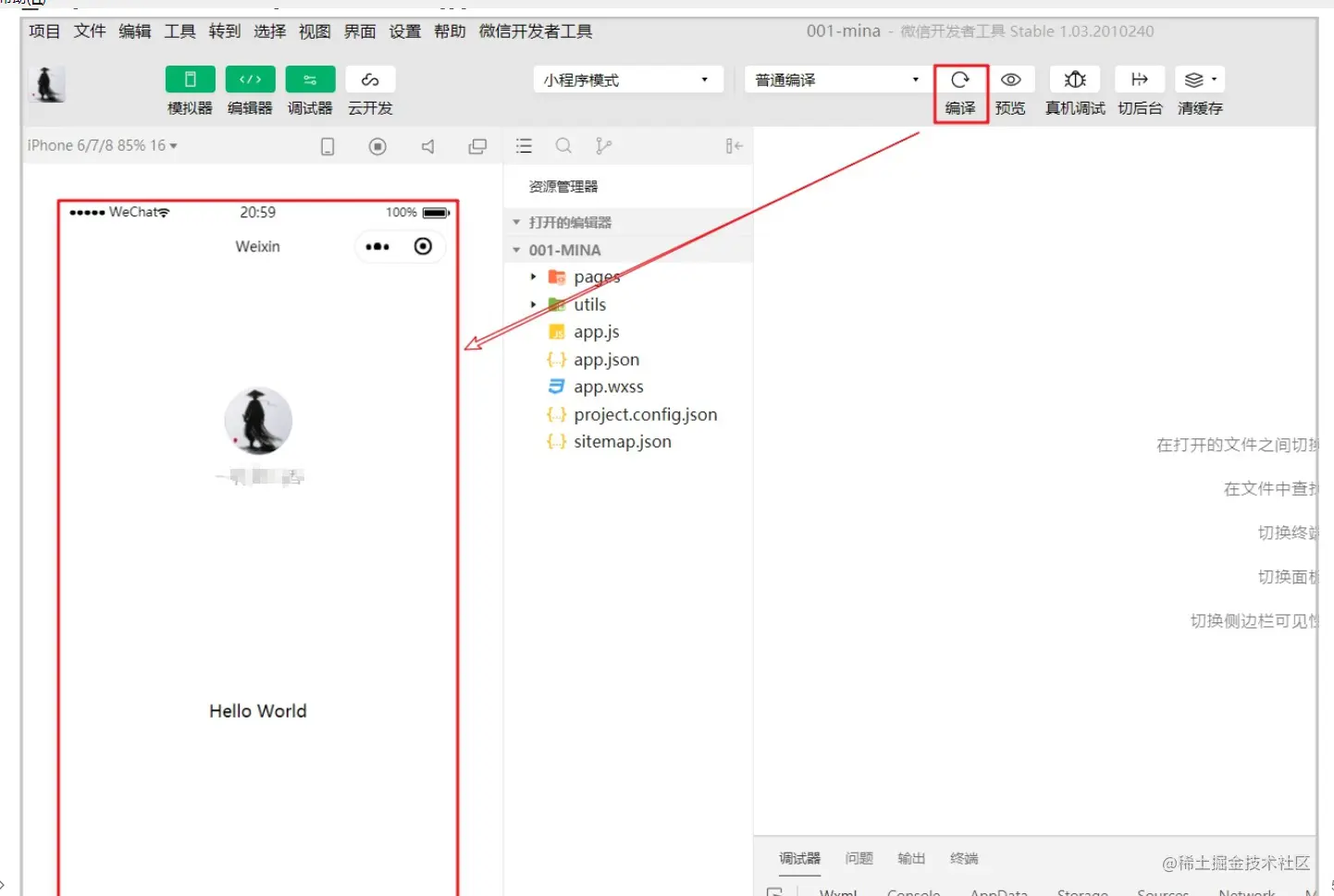Open the app.json file
Screen dimensions: 1334x896
pyautogui.click(x=606, y=360)
